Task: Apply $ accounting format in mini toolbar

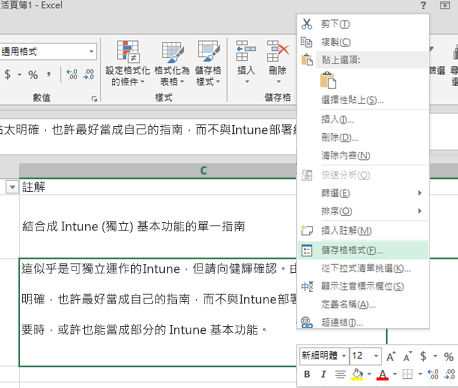Action: tap(423, 356)
